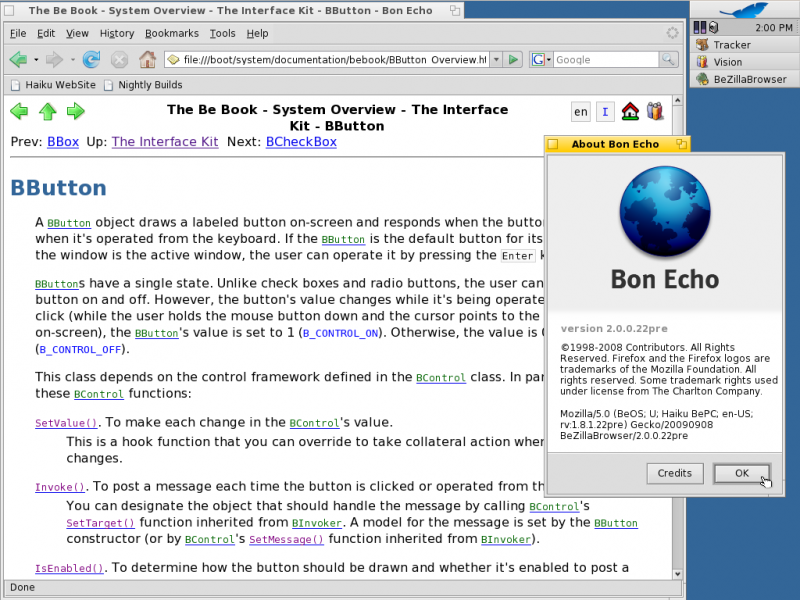Open the browser Home page
The height and width of the screenshot is (600, 800).
[x=147, y=60]
